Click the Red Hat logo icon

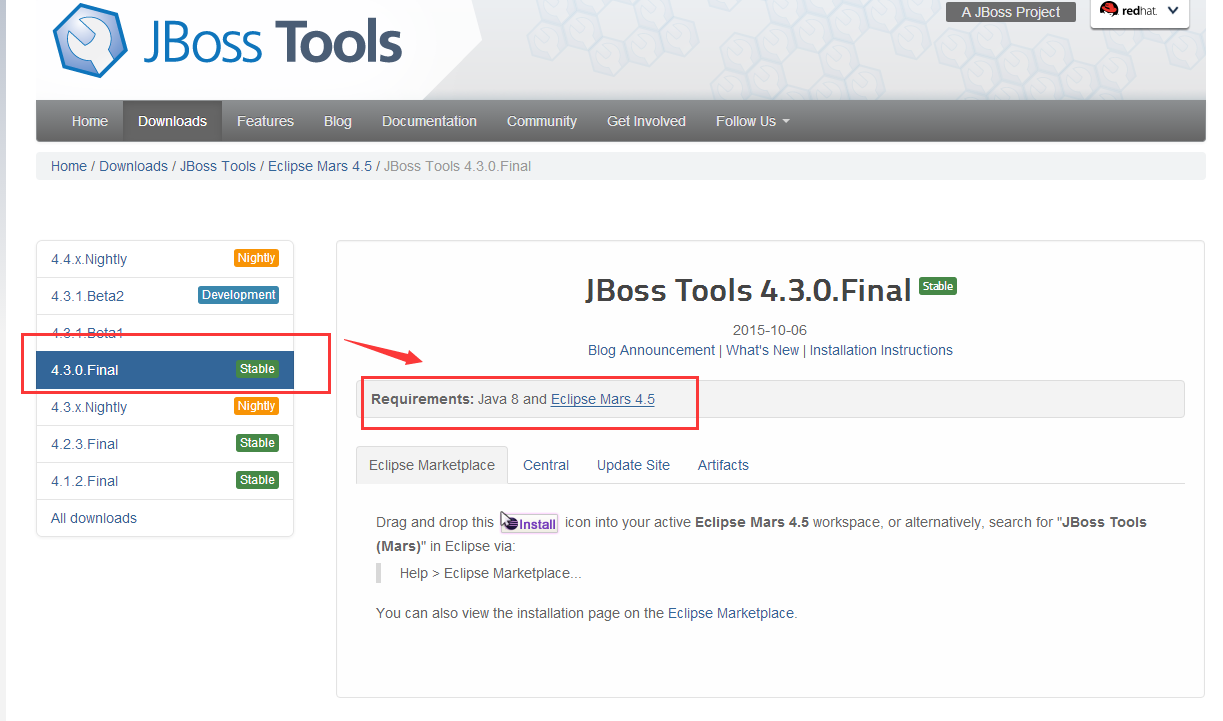tap(1113, 10)
